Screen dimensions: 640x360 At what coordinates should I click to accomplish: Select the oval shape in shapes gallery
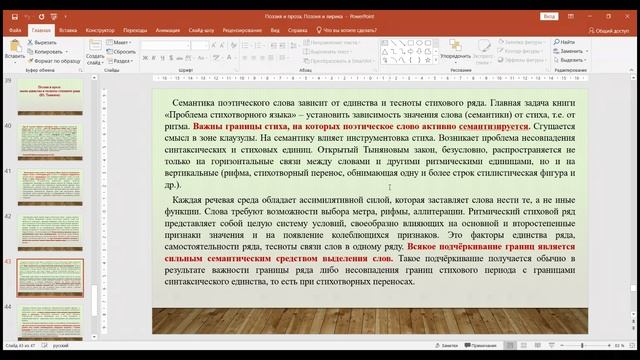pos(419,43)
